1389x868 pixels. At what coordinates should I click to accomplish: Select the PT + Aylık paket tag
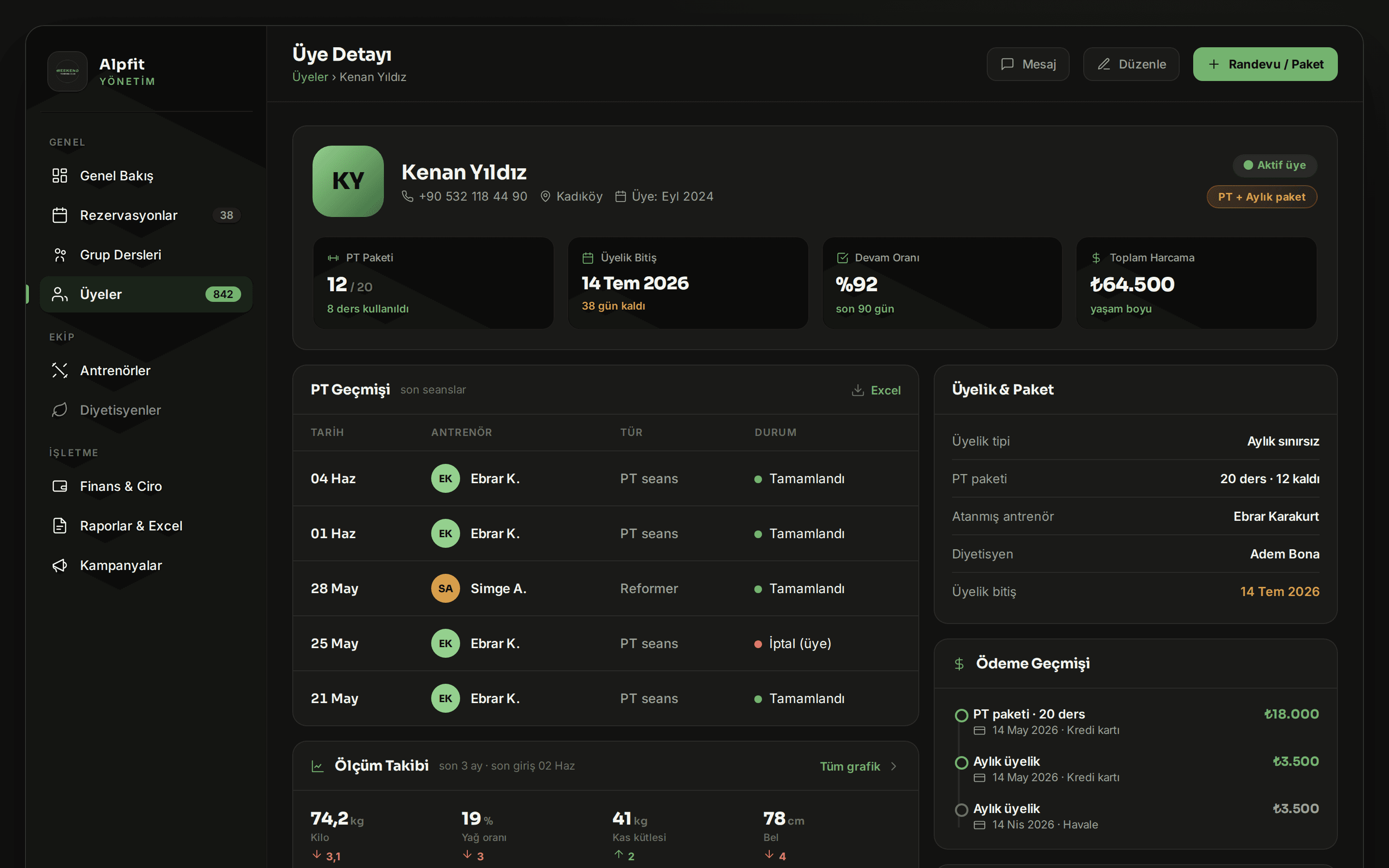pyautogui.click(x=1262, y=197)
